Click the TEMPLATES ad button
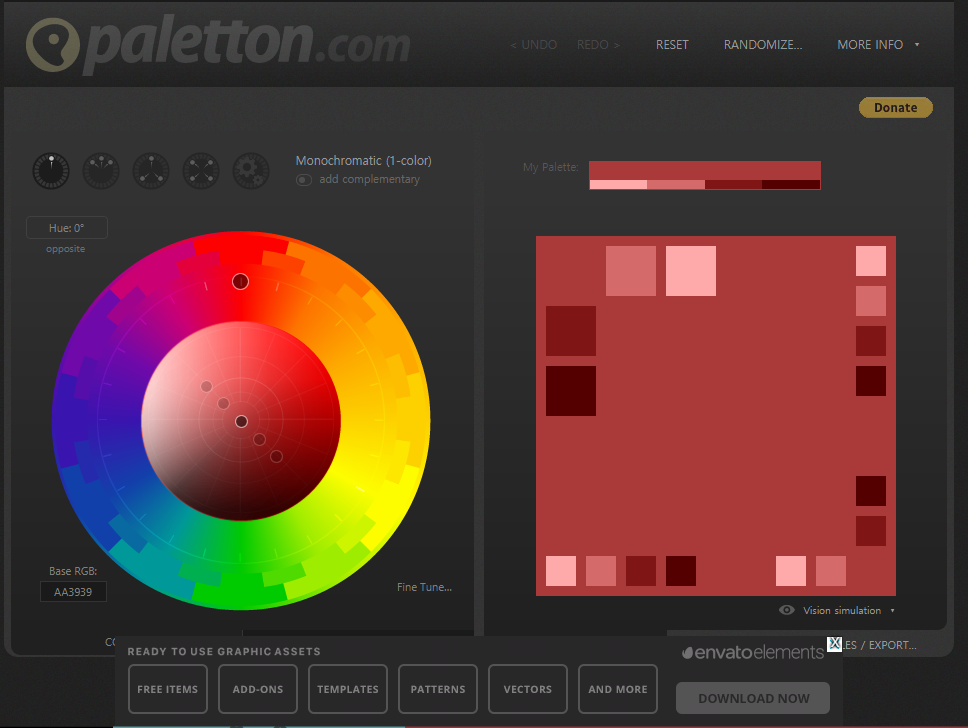 (x=348, y=689)
